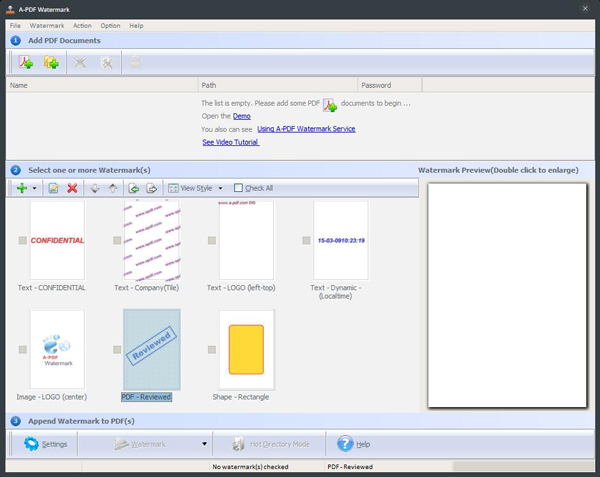Edit the selected watermark
The width and height of the screenshot is (600, 477).
pos(53,188)
